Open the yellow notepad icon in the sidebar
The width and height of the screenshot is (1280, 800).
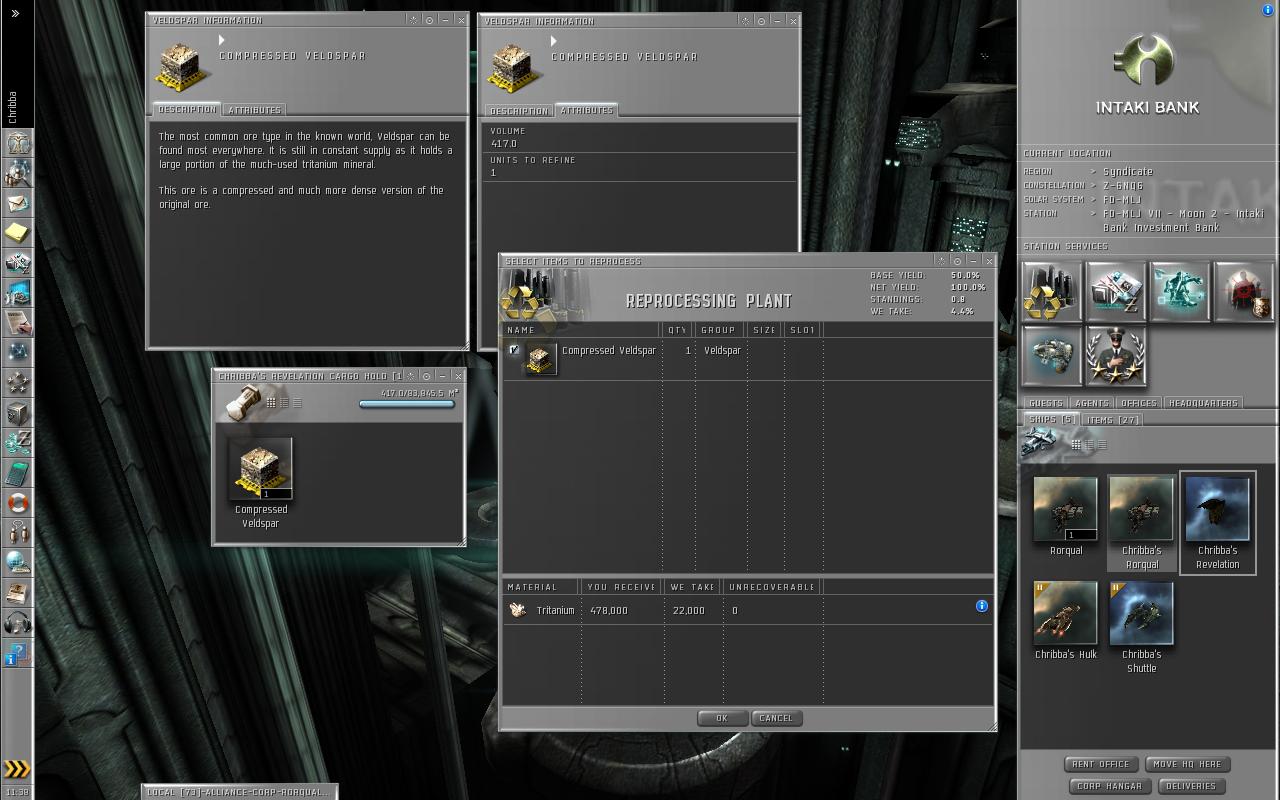(18, 234)
